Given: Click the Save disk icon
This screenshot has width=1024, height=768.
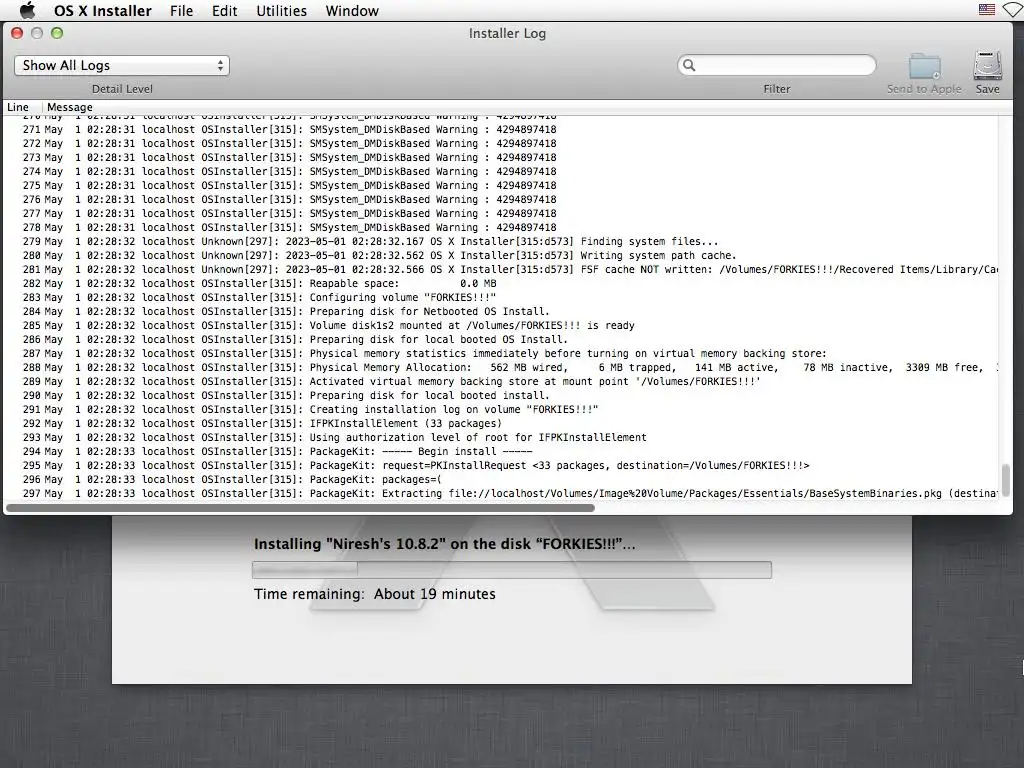Looking at the screenshot, I should click(987, 66).
